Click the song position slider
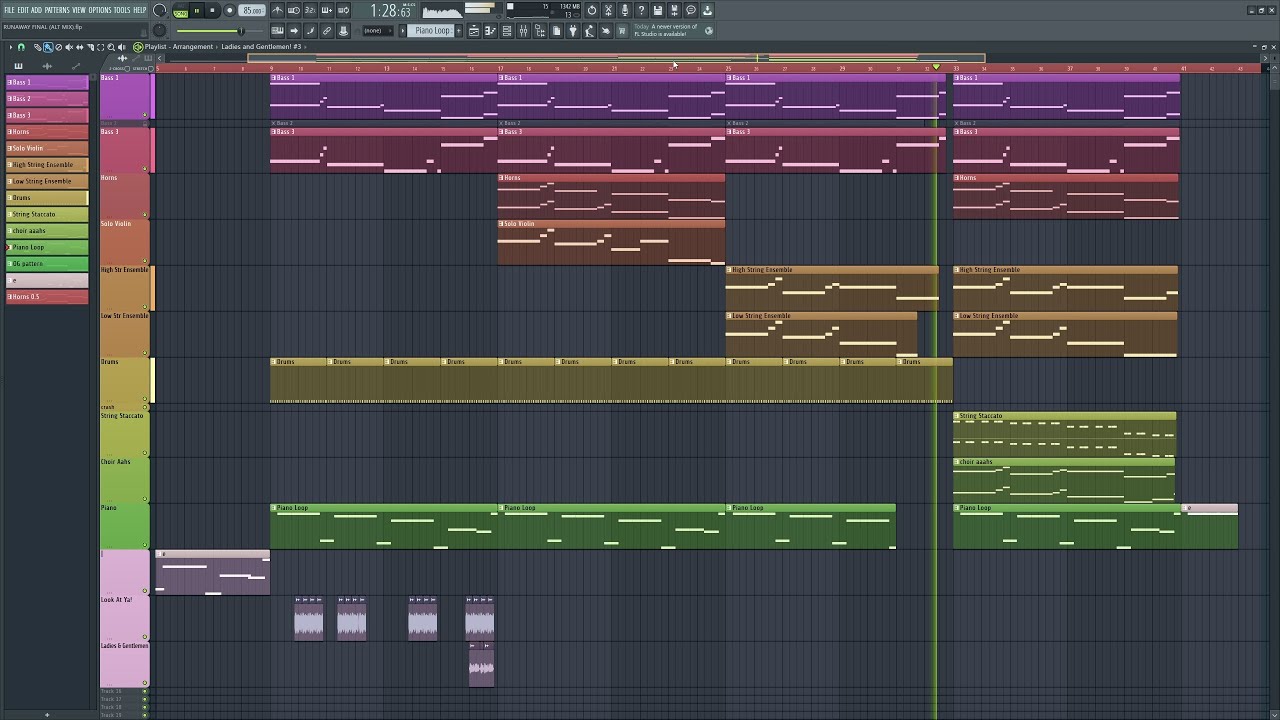Screen dimensions: 1280x720 (x=219, y=30)
